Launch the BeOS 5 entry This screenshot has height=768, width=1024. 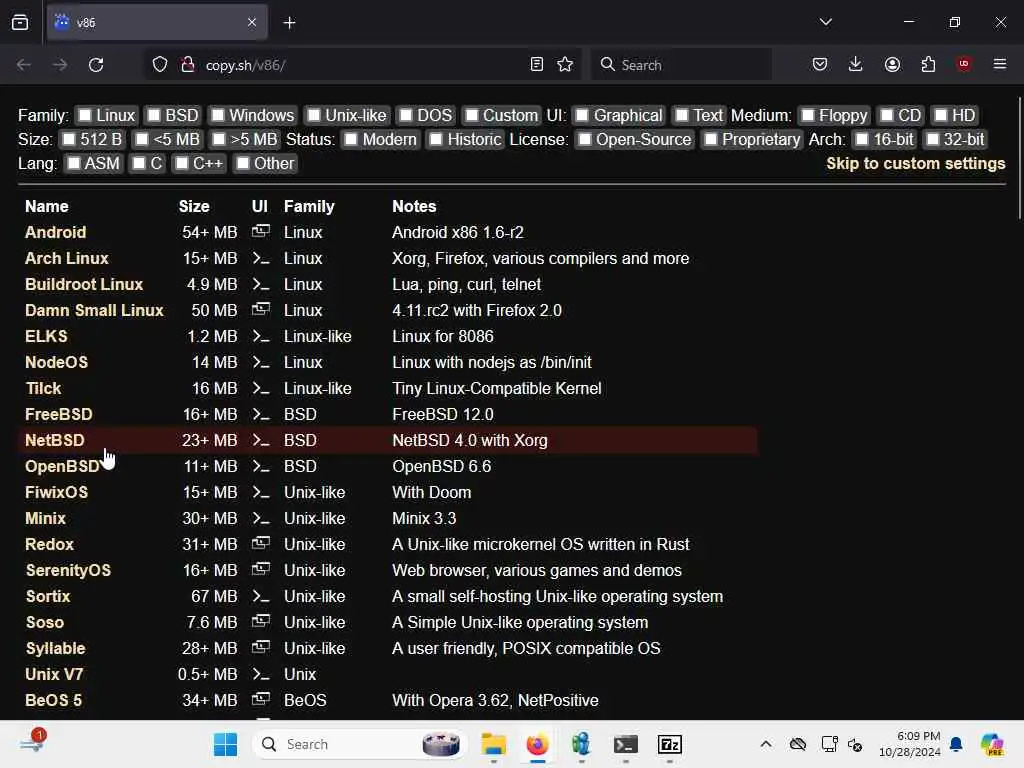(x=54, y=700)
